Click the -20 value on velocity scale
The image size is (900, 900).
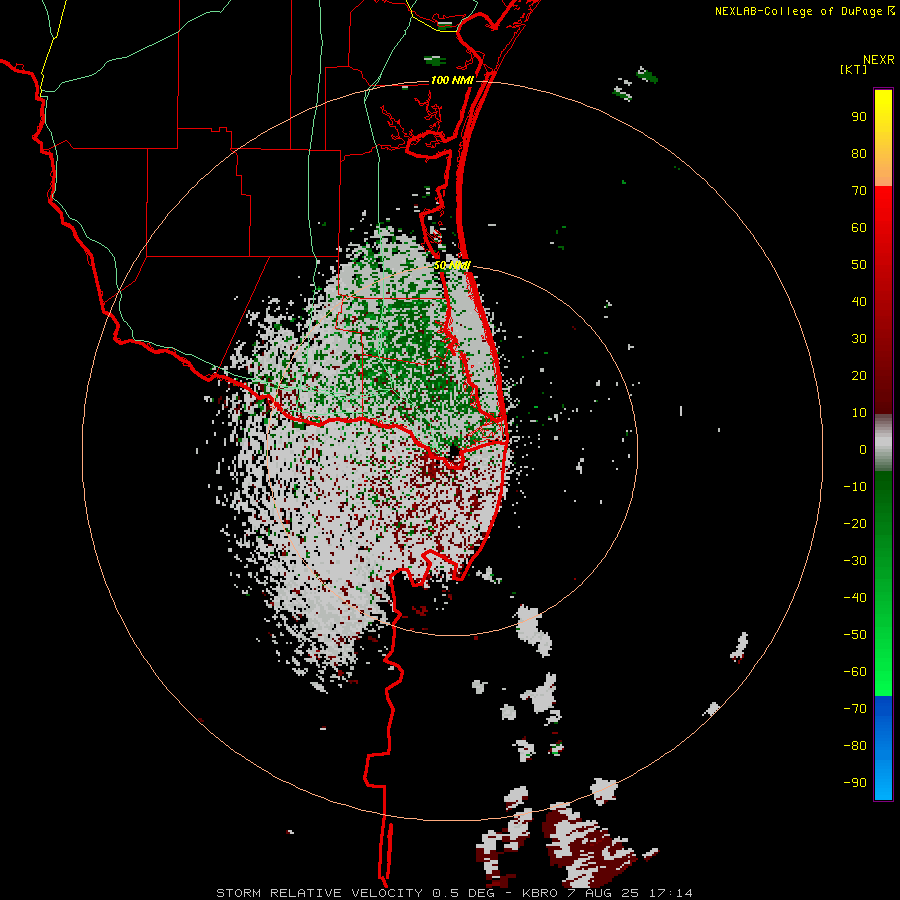(855, 524)
